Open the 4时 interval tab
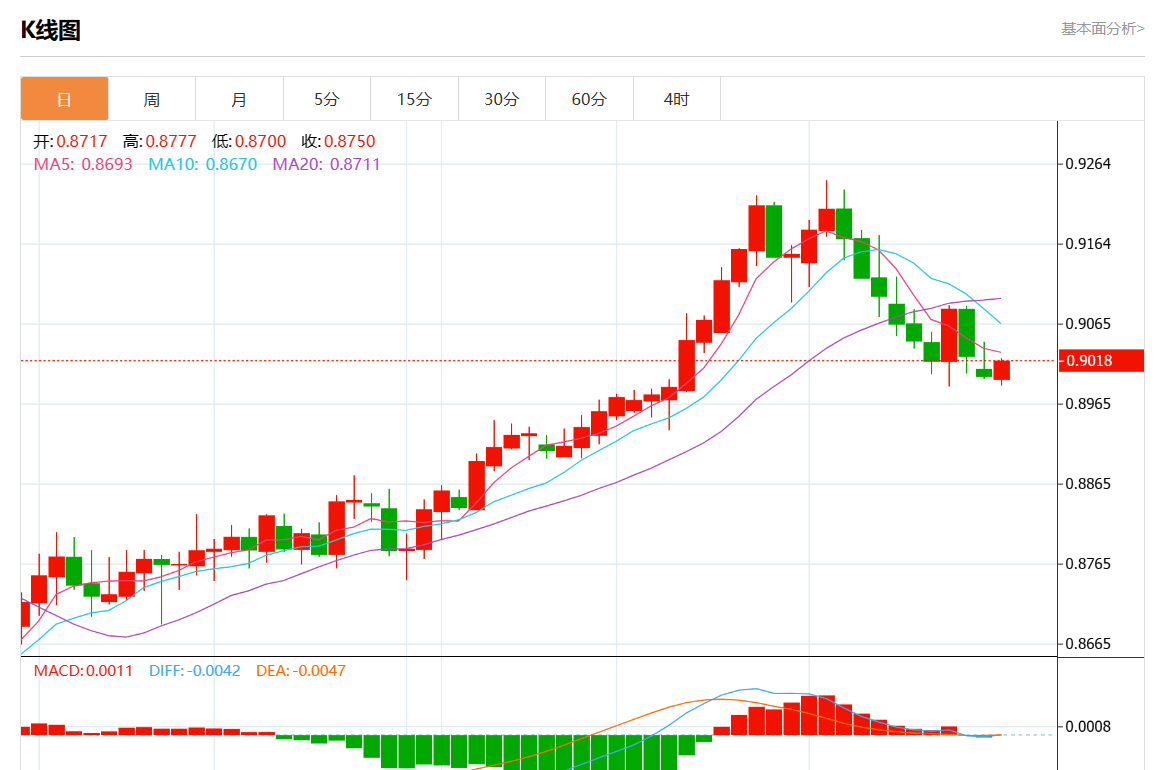The image size is (1173, 770). coord(677,99)
